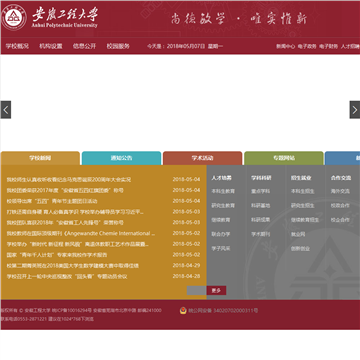
Task: Go to previous banner slide
Action: [x=6, y=110]
